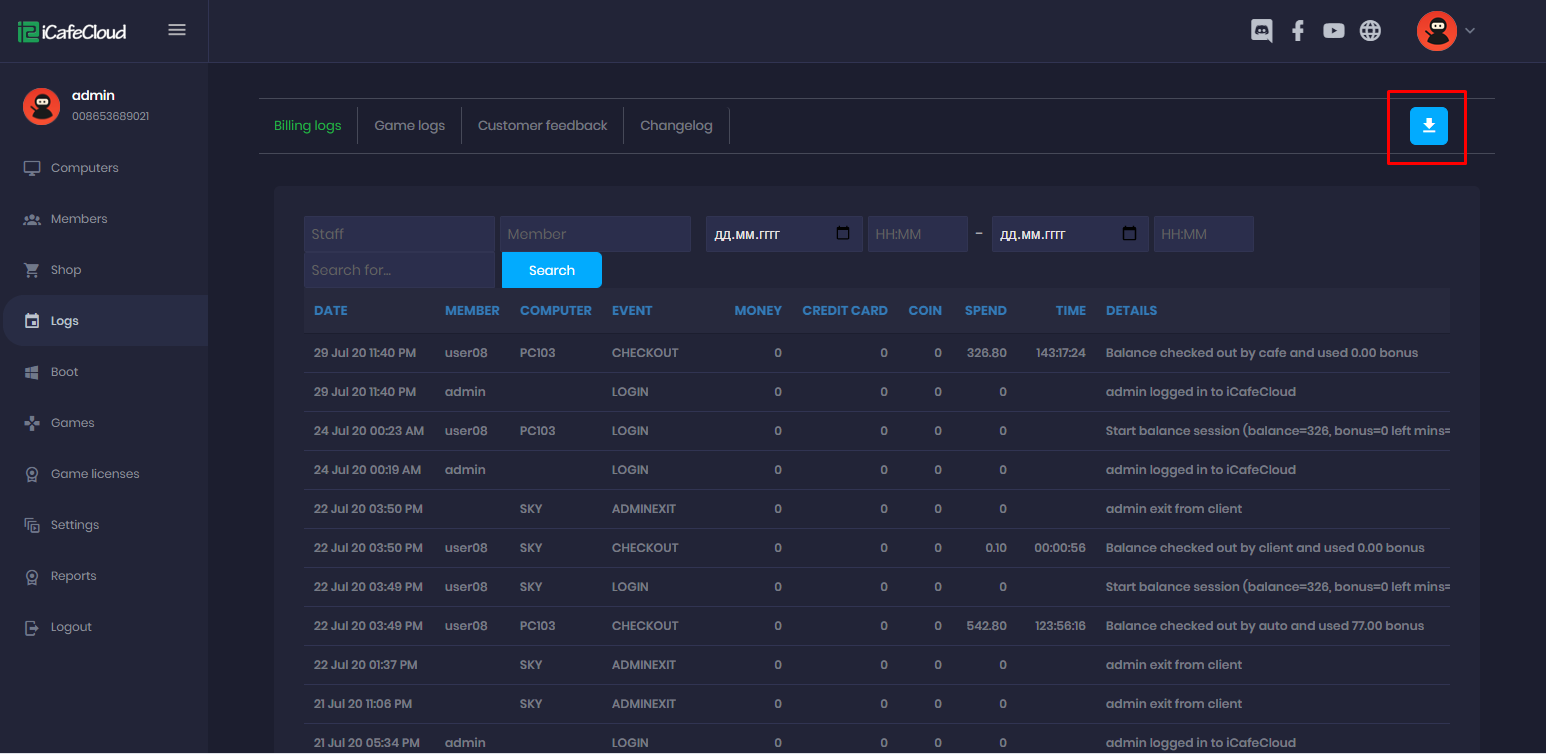Viewport: 1546px width, 754px height.
Task: Click the Game licenses badge icon
Action: (x=32, y=474)
